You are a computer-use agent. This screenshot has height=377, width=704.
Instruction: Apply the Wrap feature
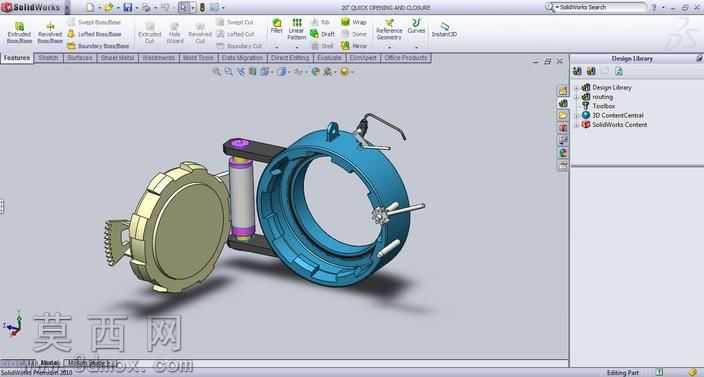coord(354,22)
